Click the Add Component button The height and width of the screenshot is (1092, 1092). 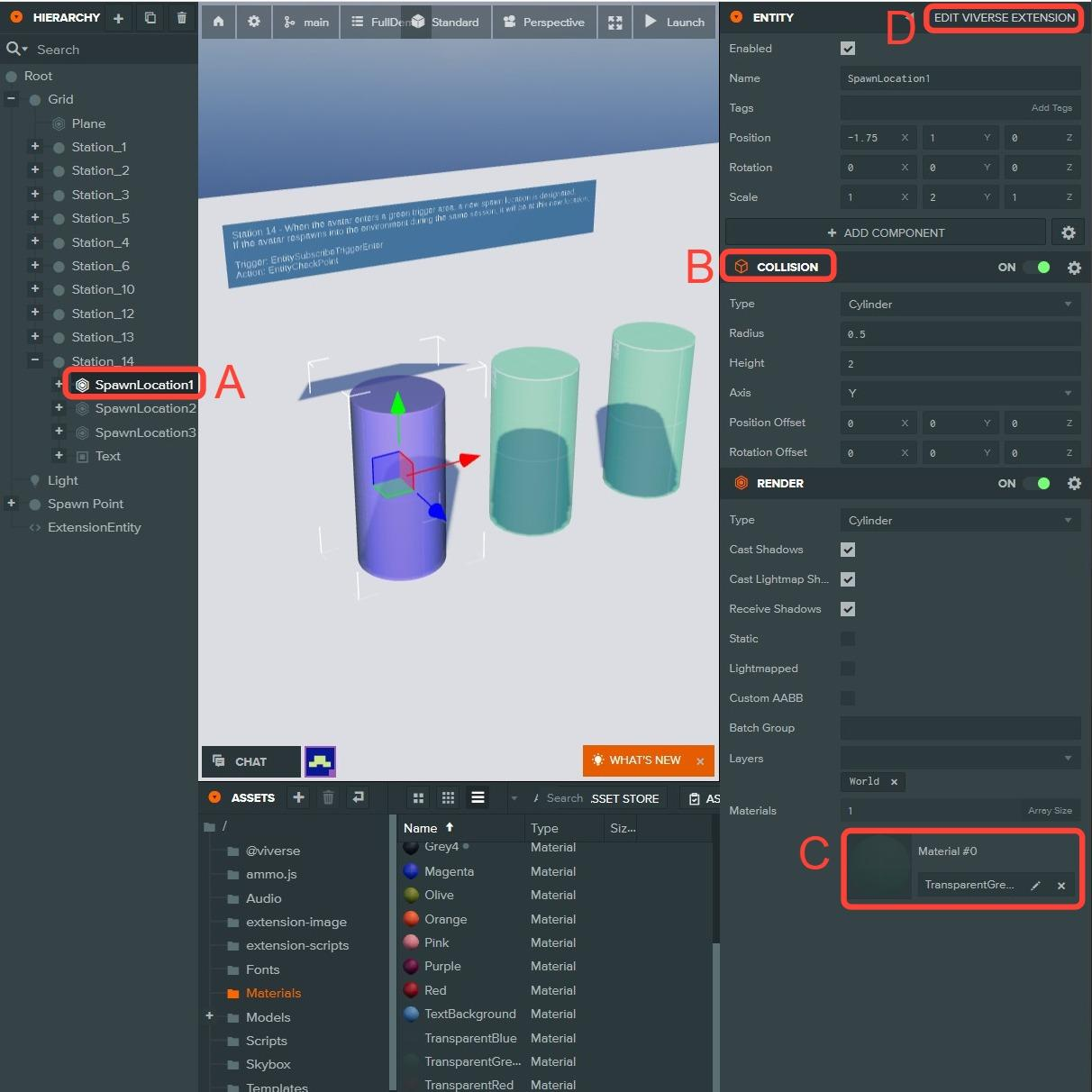click(885, 232)
